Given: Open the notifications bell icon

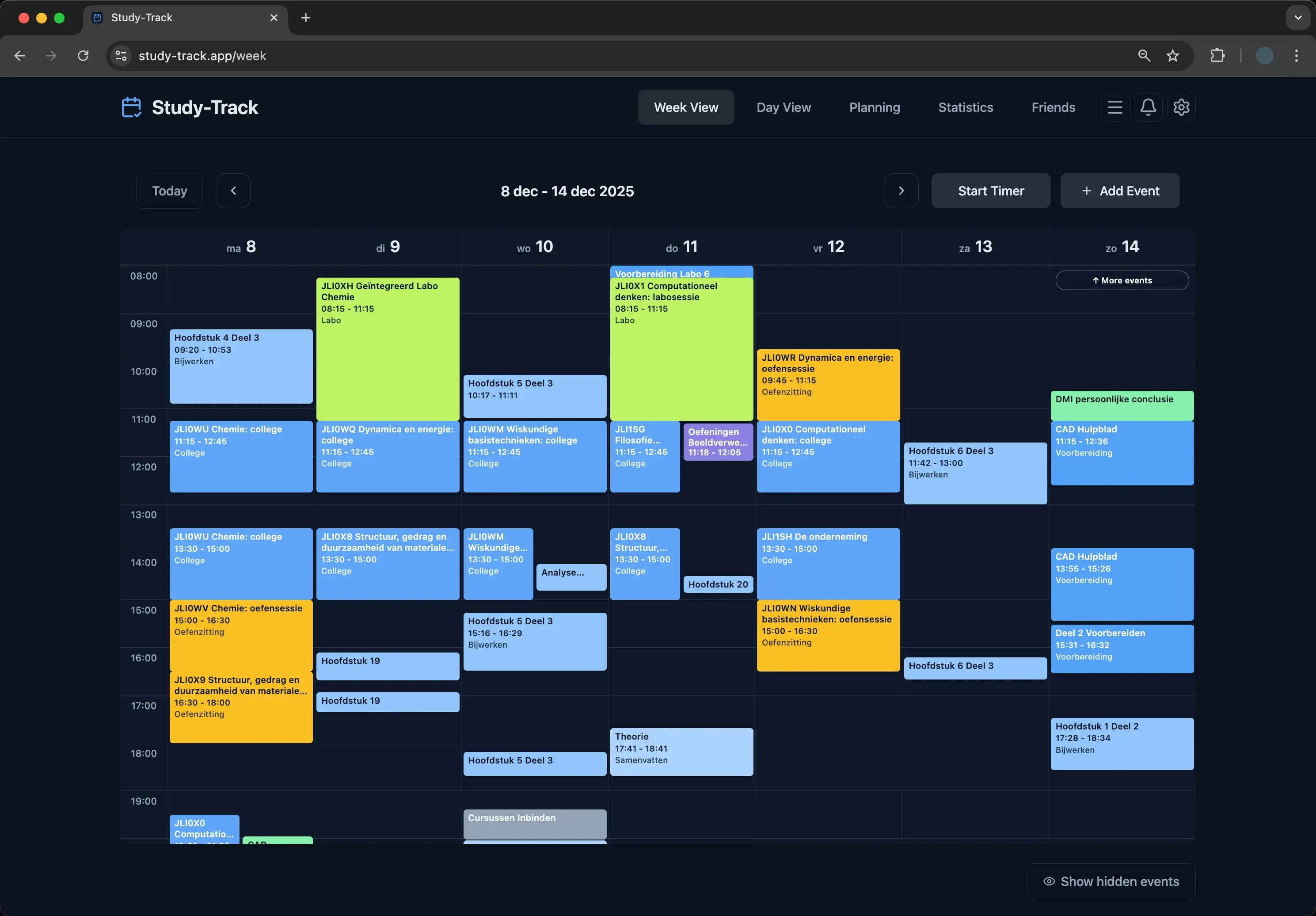Looking at the screenshot, I should click(1148, 107).
